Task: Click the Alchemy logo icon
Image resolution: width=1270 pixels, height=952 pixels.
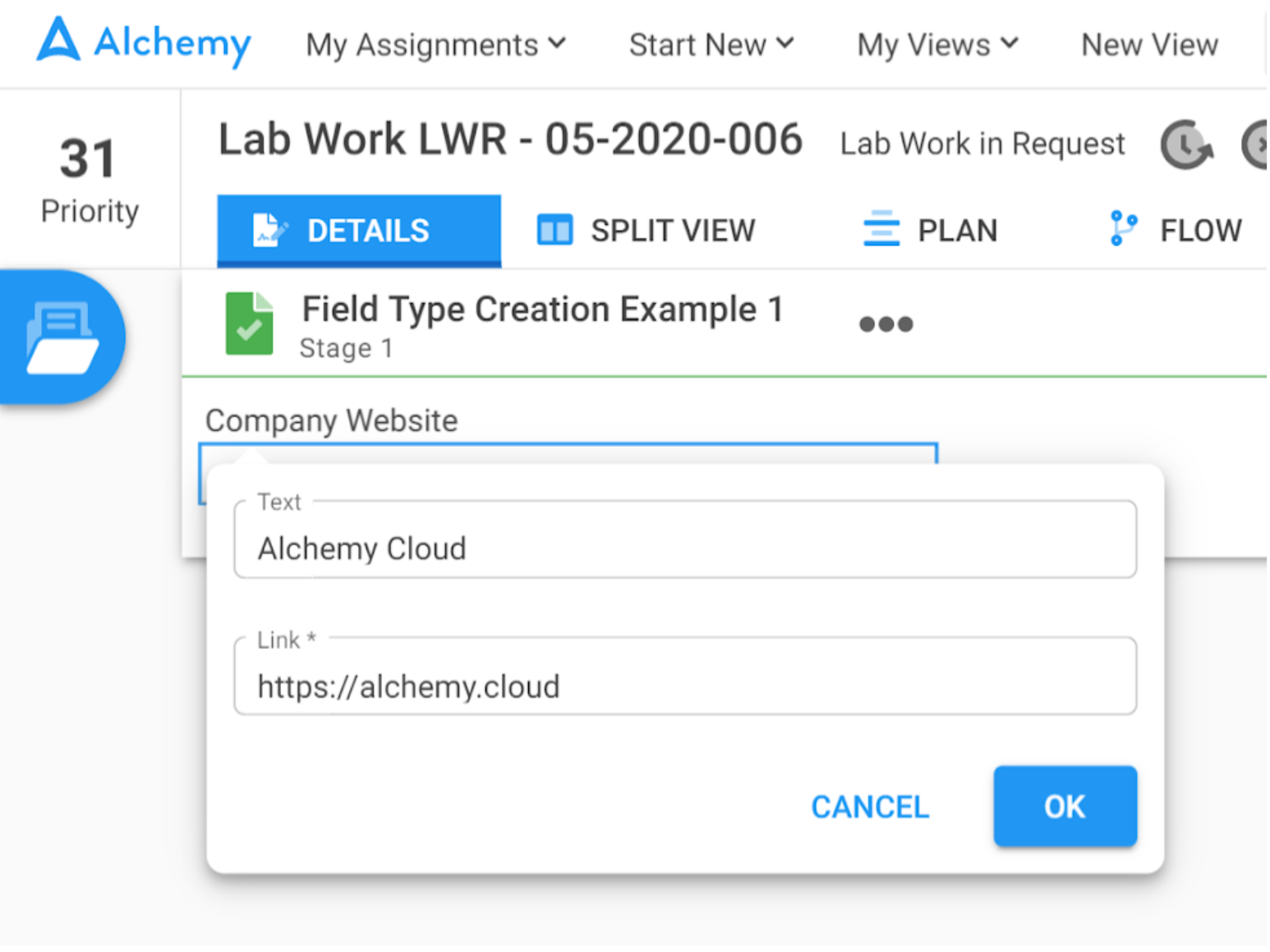Action: click(59, 41)
